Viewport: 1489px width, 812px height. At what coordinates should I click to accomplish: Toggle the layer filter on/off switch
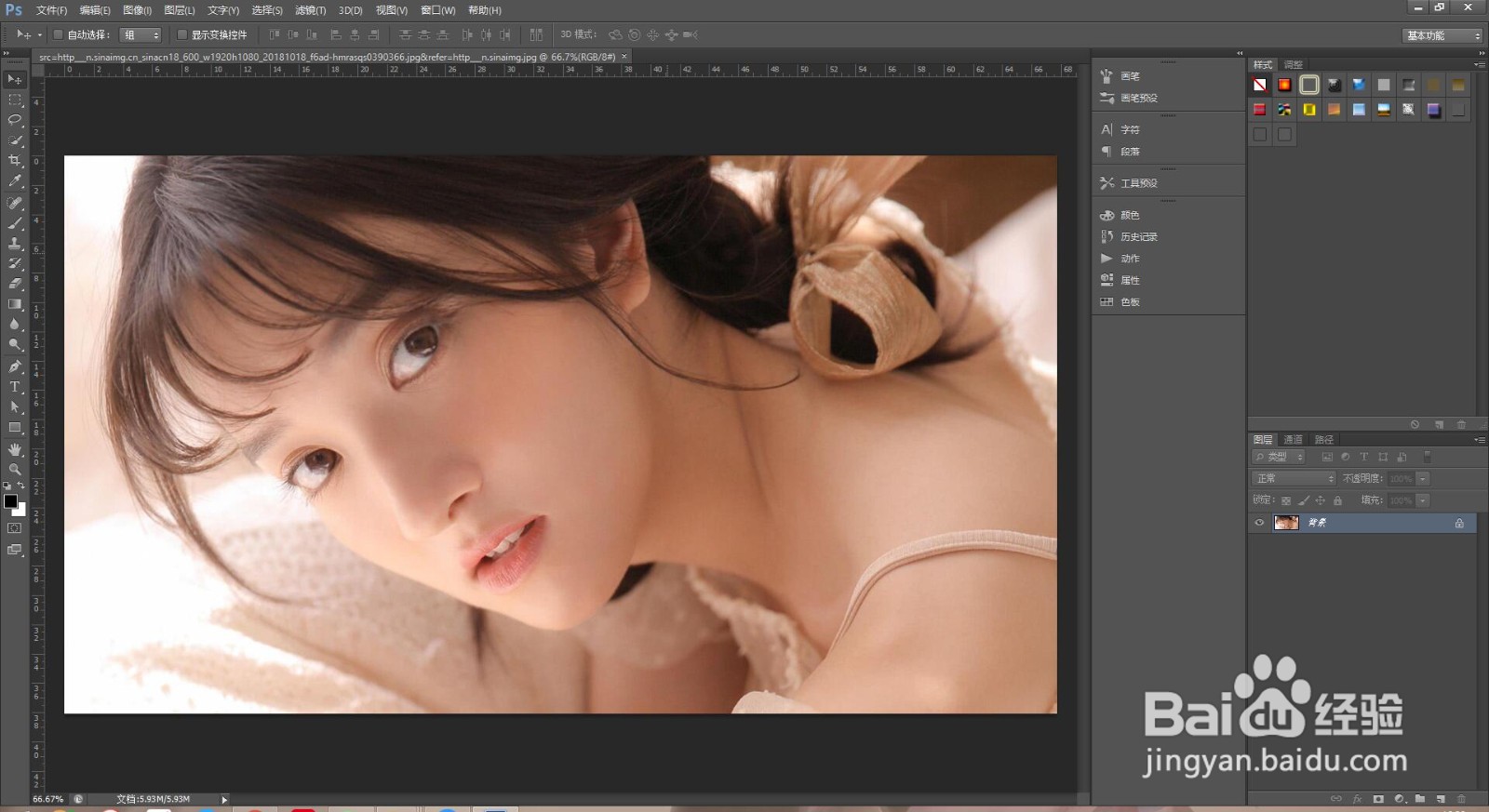tap(1428, 457)
